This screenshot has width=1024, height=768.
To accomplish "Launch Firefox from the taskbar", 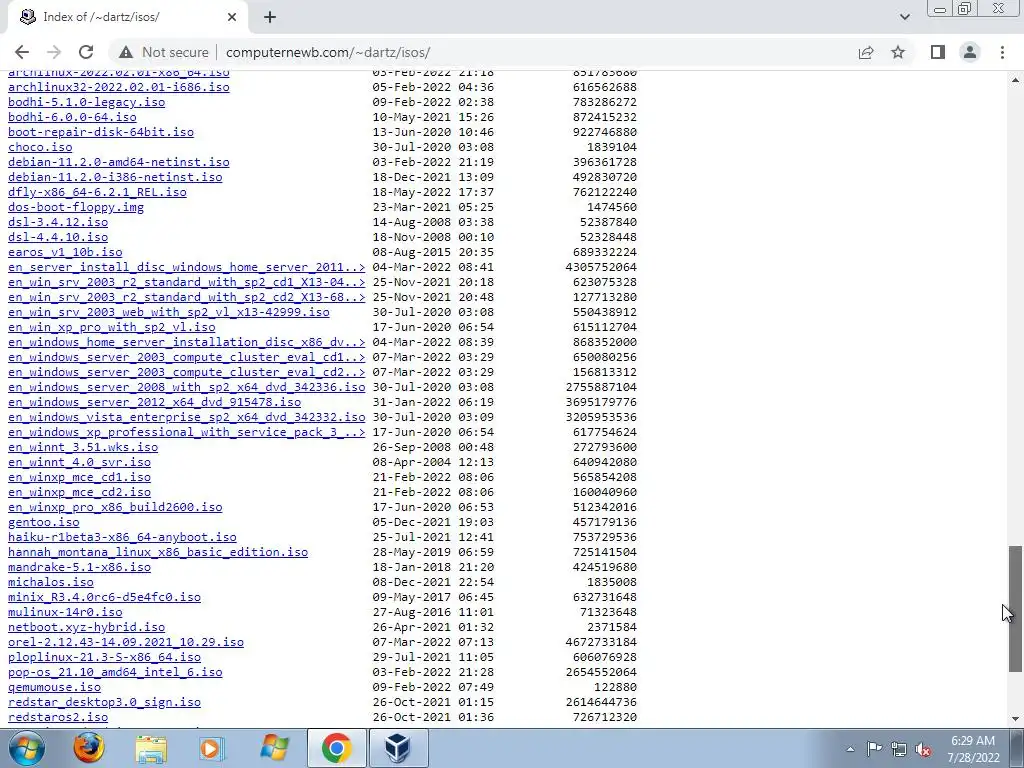I will [88, 748].
